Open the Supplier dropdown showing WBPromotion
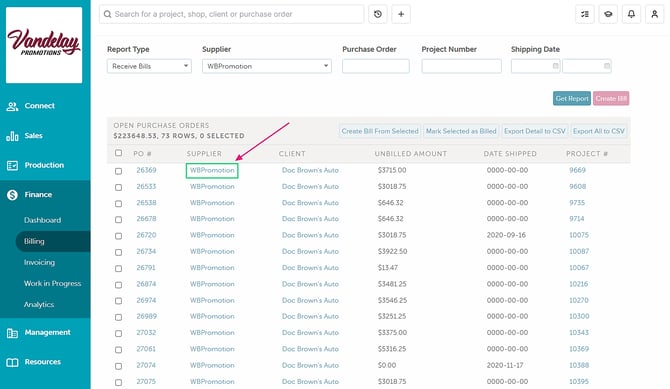 267,66
